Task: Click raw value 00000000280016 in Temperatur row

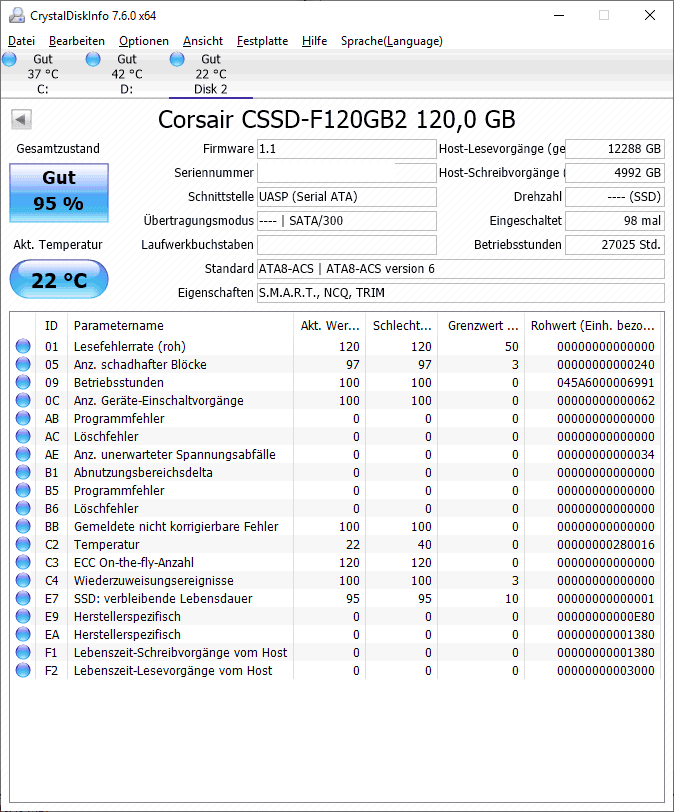Action: point(606,545)
